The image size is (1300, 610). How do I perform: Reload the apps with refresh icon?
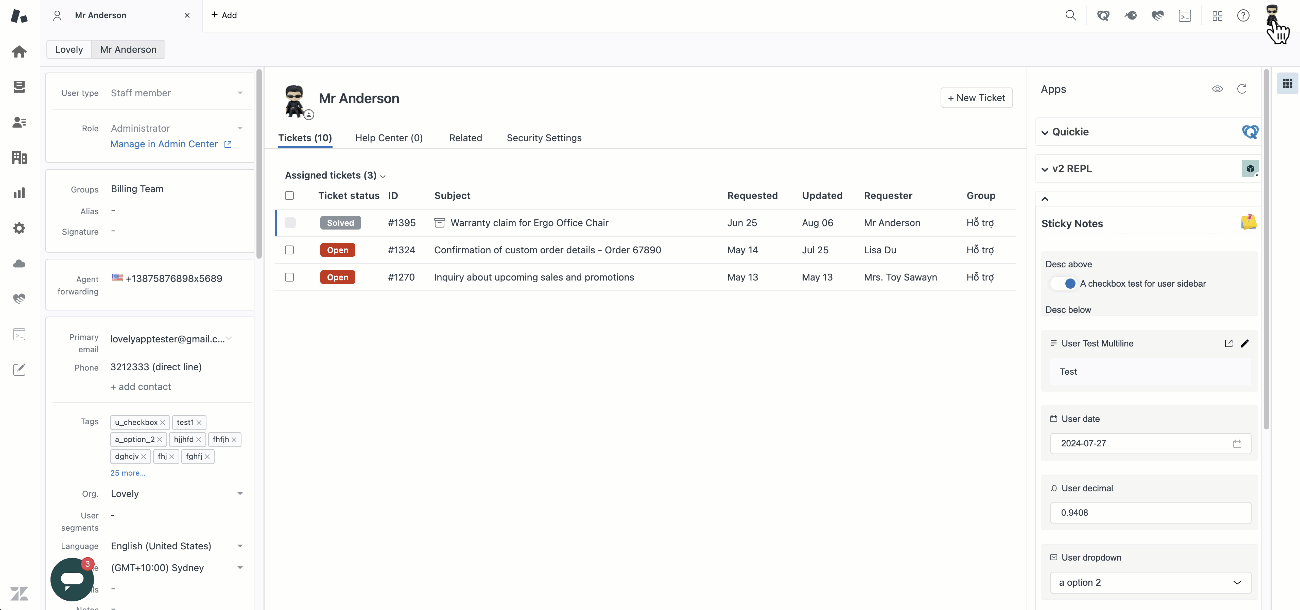pyautogui.click(x=1242, y=89)
